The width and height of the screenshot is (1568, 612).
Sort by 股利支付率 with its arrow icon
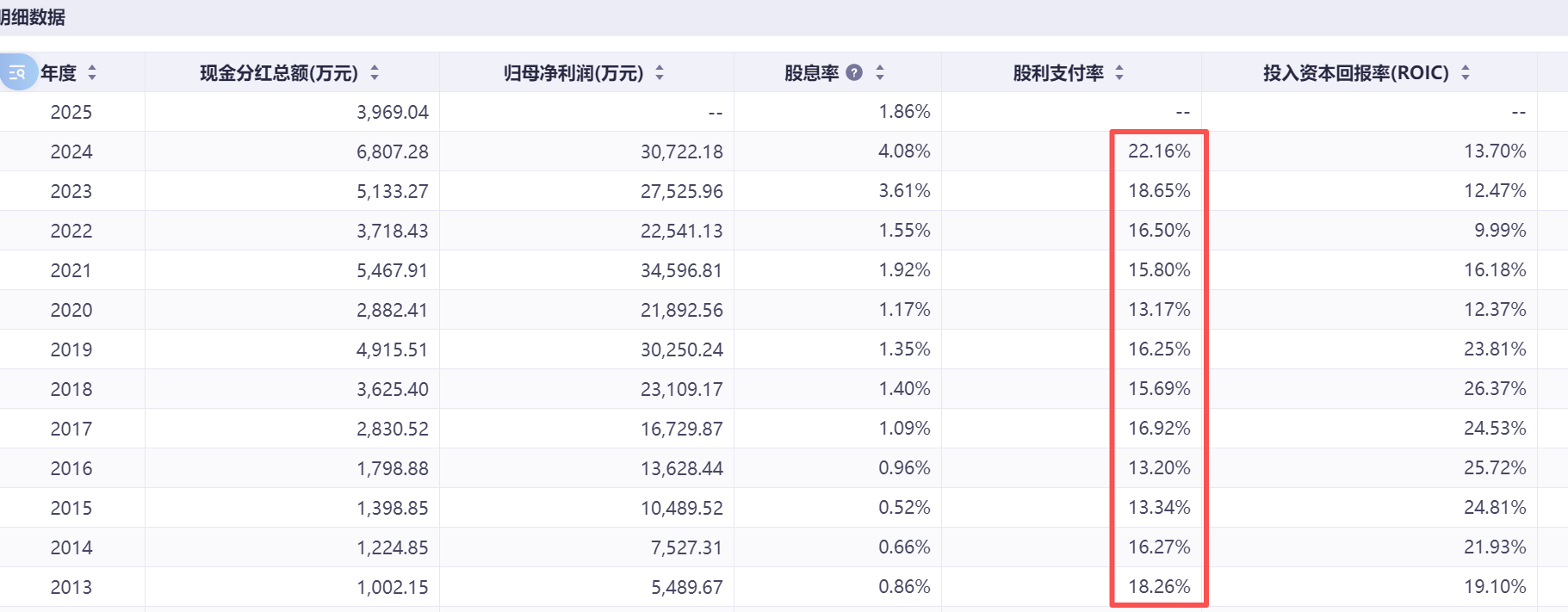tap(1119, 73)
